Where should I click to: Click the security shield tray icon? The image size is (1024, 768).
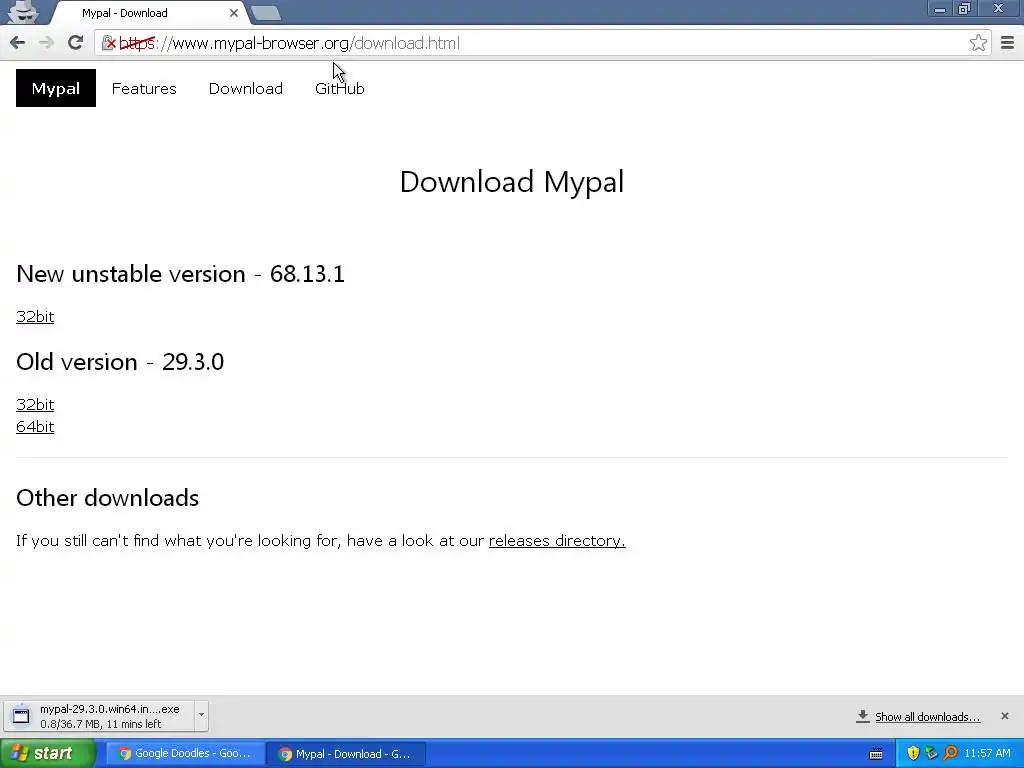click(x=913, y=754)
